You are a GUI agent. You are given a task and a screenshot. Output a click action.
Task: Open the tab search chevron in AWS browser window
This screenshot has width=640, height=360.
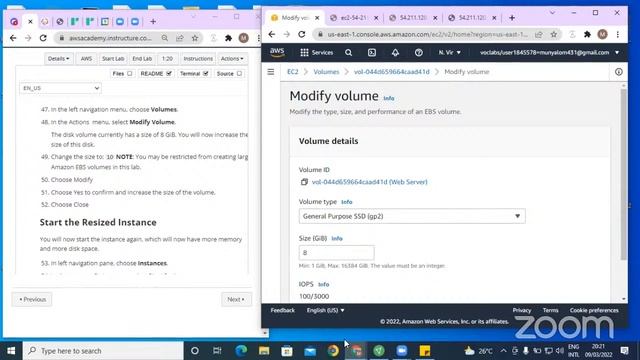pyautogui.click(x=552, y=13)
